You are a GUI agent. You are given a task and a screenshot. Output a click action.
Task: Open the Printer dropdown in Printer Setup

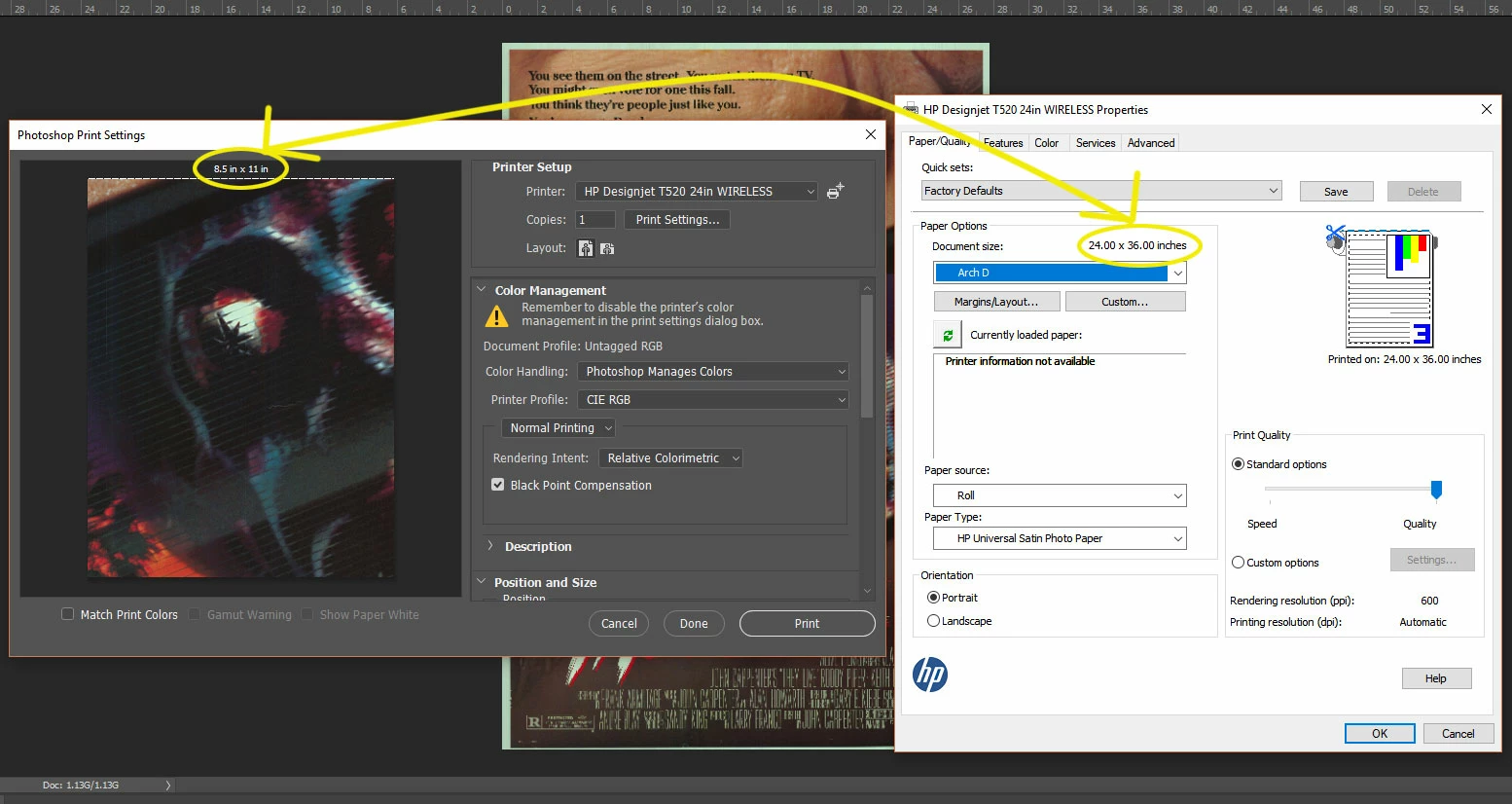click(697, 192)
